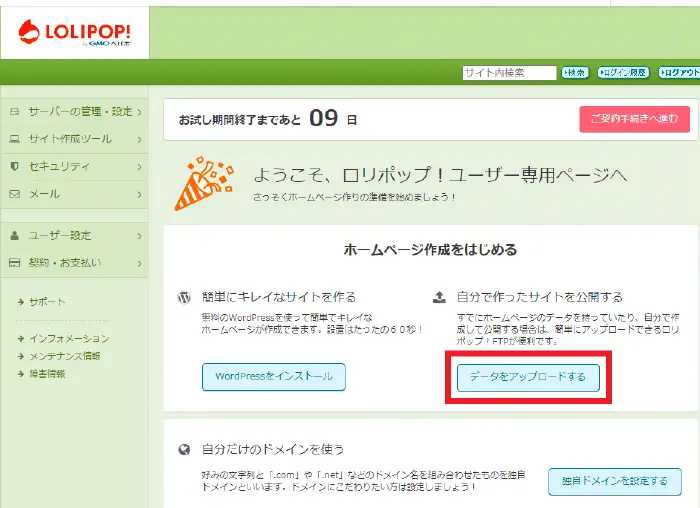Click the arrow icon before メンテナンス情報
Viewport: 700px width, 508px height.
pyautogui.click(x=21, y=356)
